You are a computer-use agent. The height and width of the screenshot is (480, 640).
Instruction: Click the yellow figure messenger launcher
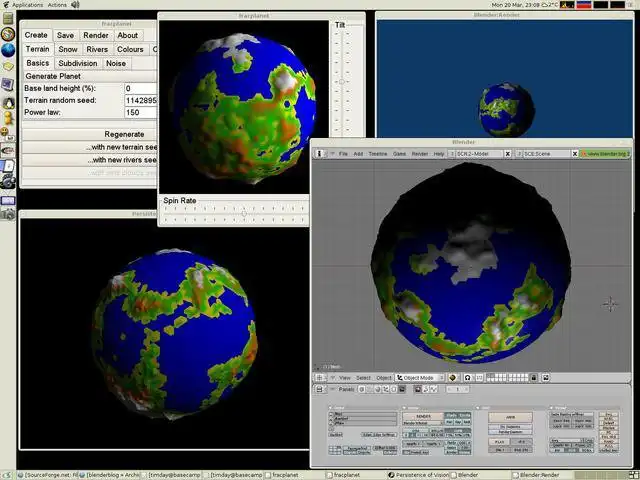[x=8, y=118]
